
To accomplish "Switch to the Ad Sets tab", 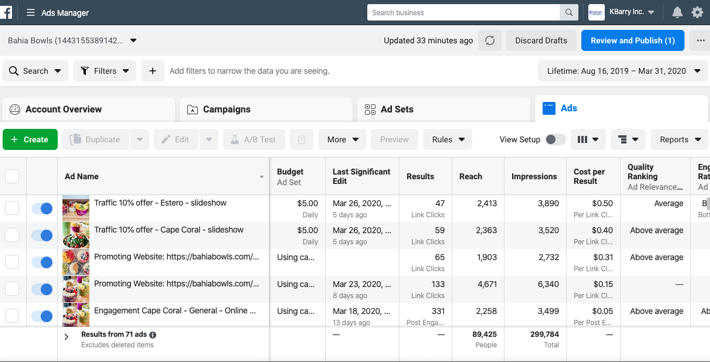I will [x=443, y=109].
